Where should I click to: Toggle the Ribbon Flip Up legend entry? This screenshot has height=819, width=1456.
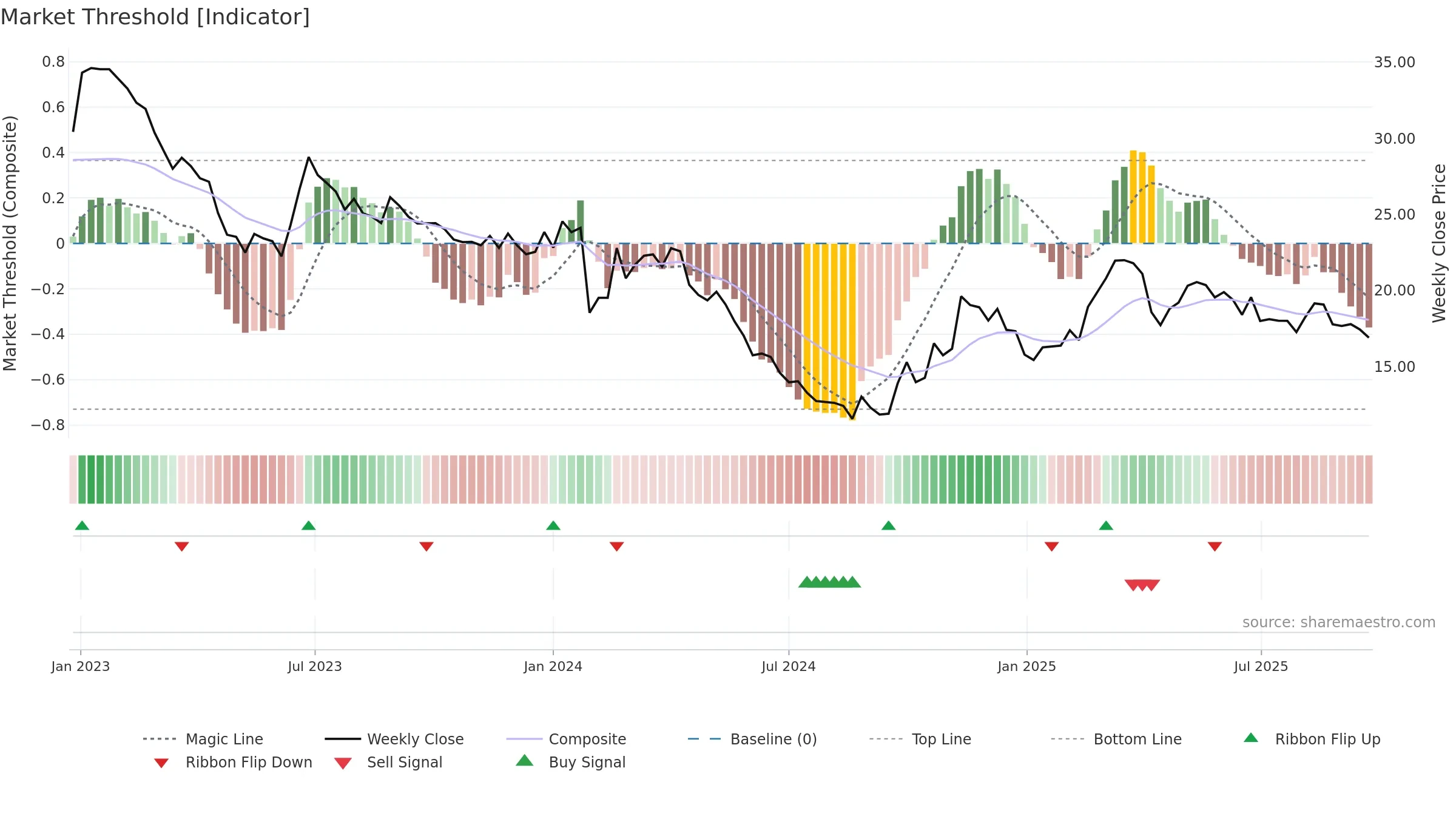pos(1312,739)
